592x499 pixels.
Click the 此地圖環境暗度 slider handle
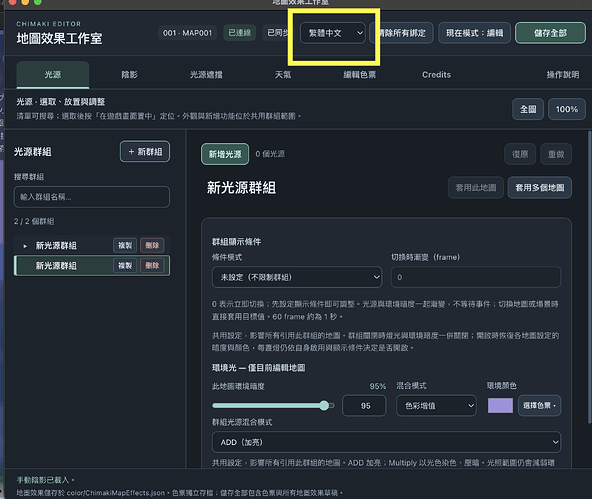pos(324,406)
